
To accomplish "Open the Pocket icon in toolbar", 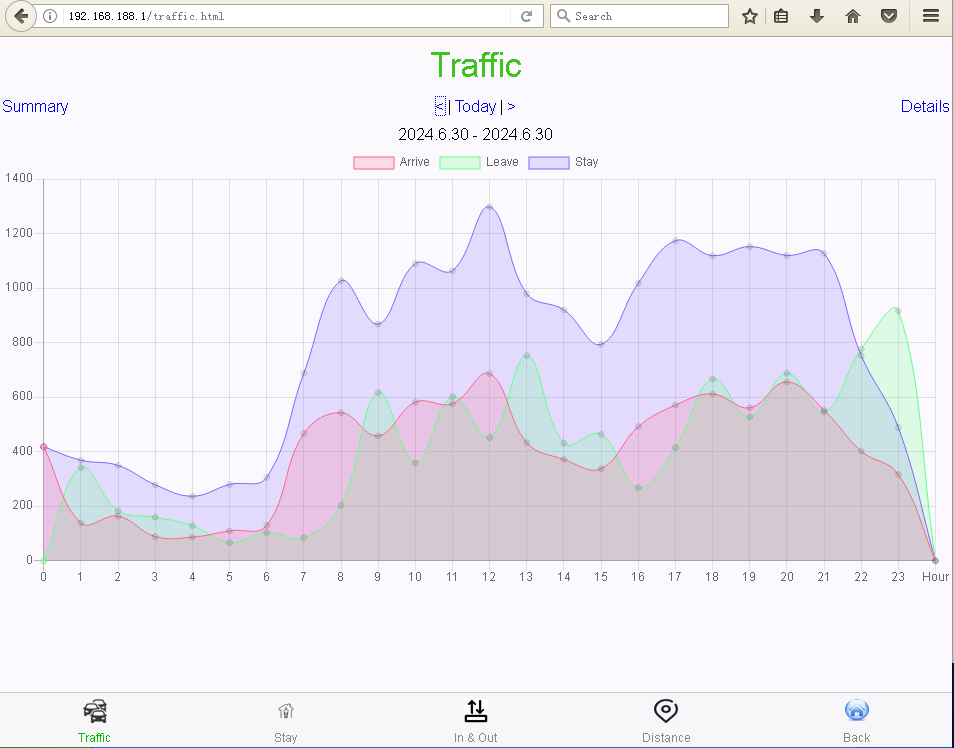I will (889, 16).
